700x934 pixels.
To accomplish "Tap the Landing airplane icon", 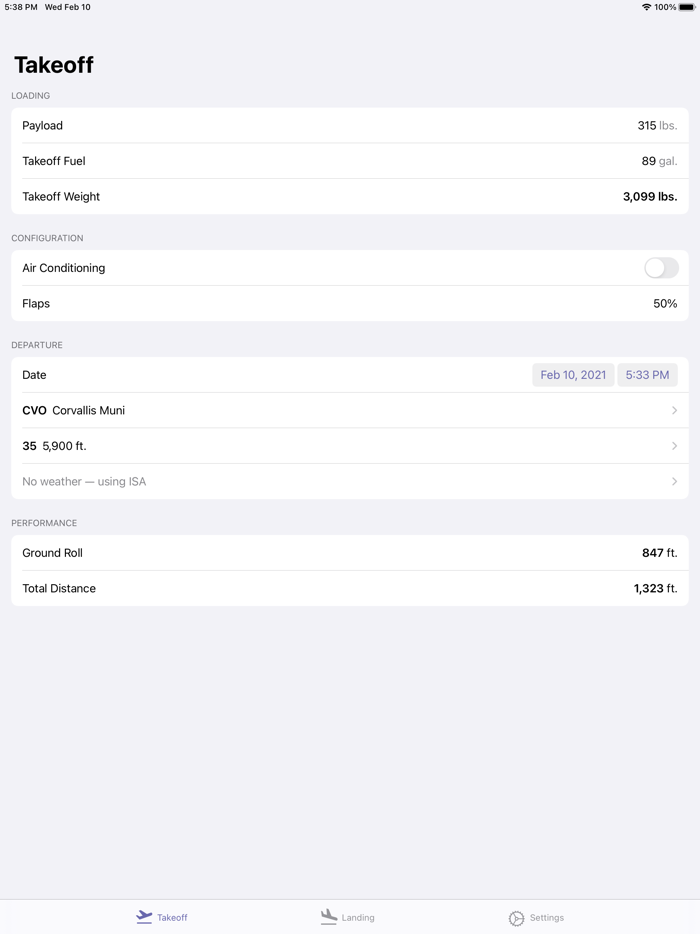I will (x=329, y=917).
